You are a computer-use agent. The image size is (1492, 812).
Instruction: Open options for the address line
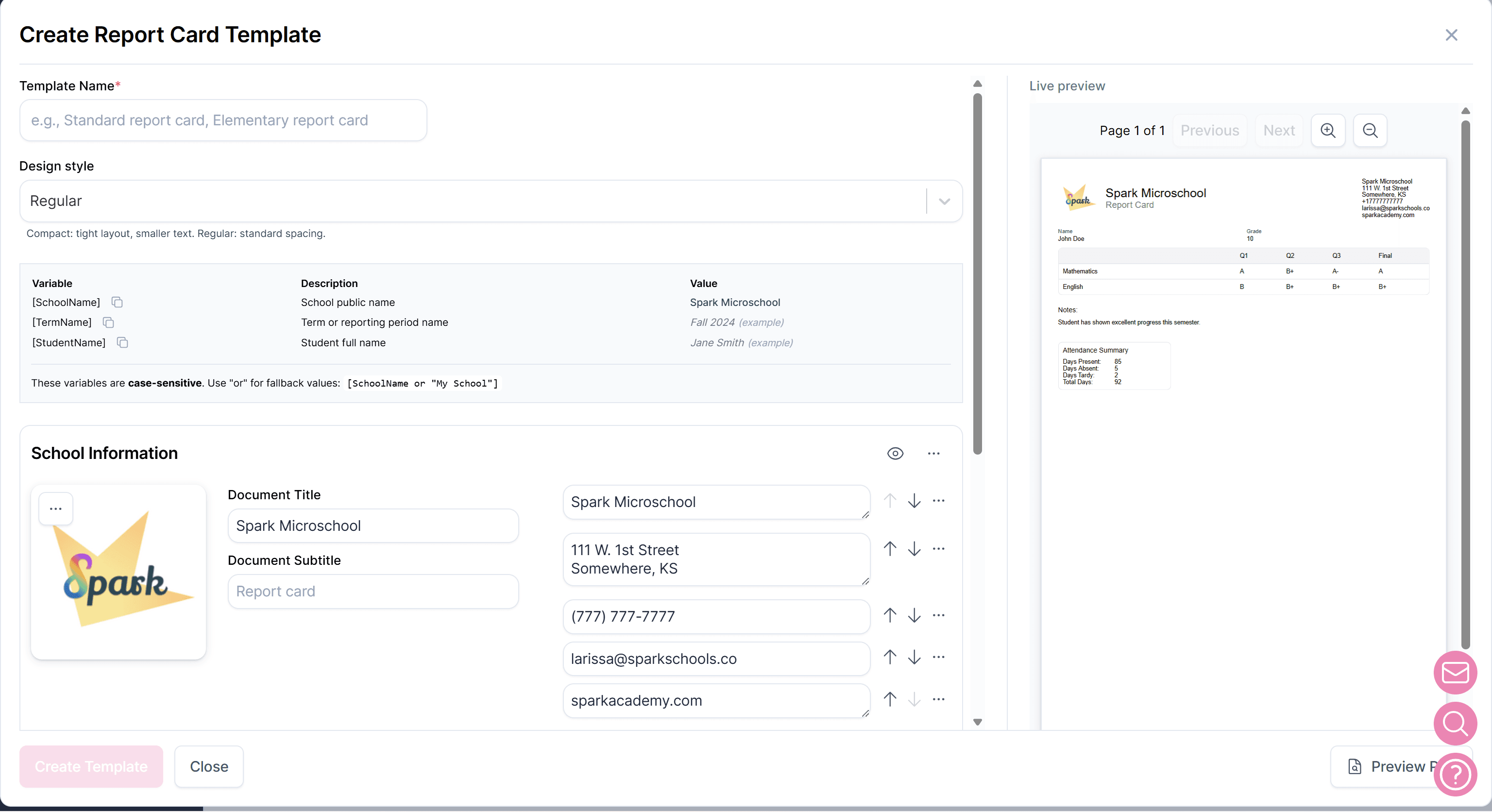click(938, 549)
